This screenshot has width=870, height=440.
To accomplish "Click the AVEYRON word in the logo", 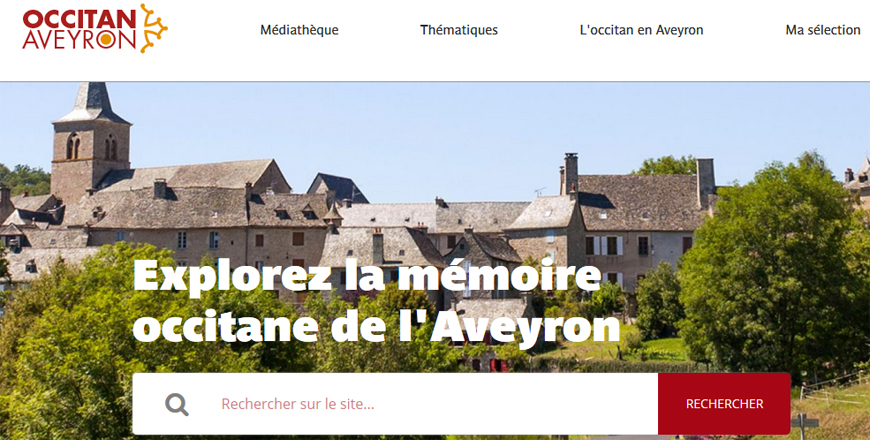I will pyautogui.click(x=79, y=39).
